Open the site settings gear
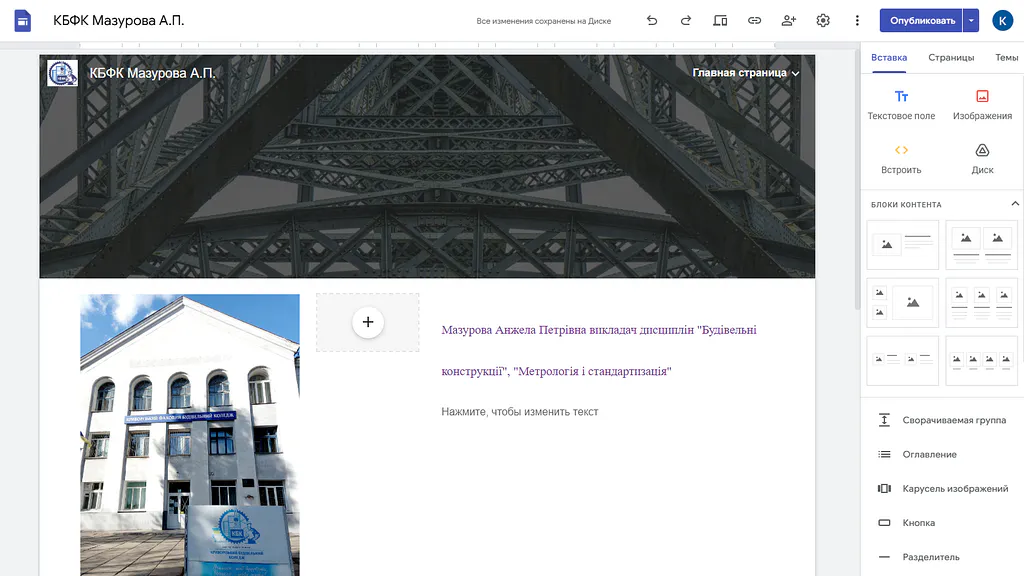Viewport: 1024px width, 576px height. point(823,21)
